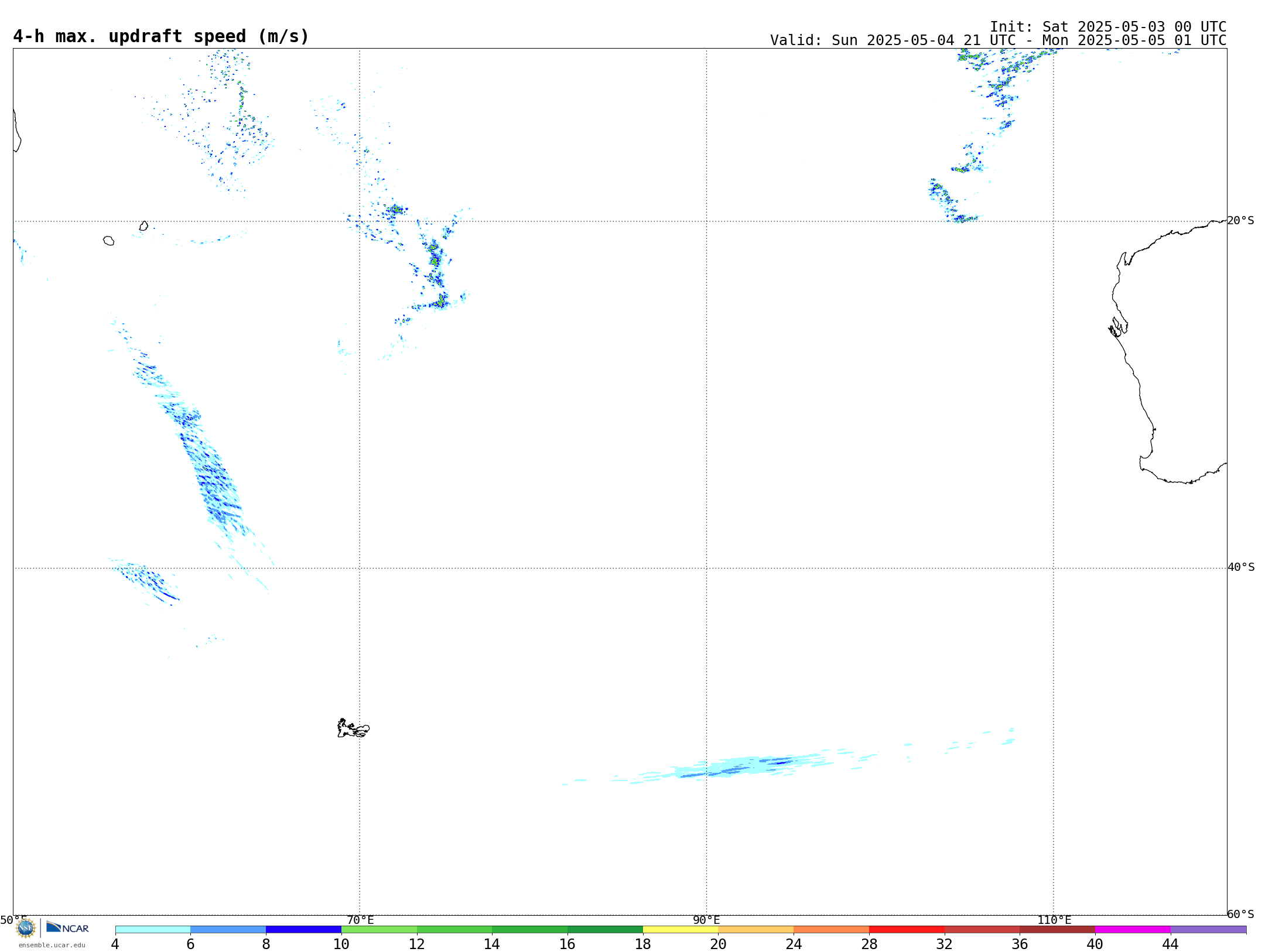Click the 70°E longitude label

coord(360,920)
